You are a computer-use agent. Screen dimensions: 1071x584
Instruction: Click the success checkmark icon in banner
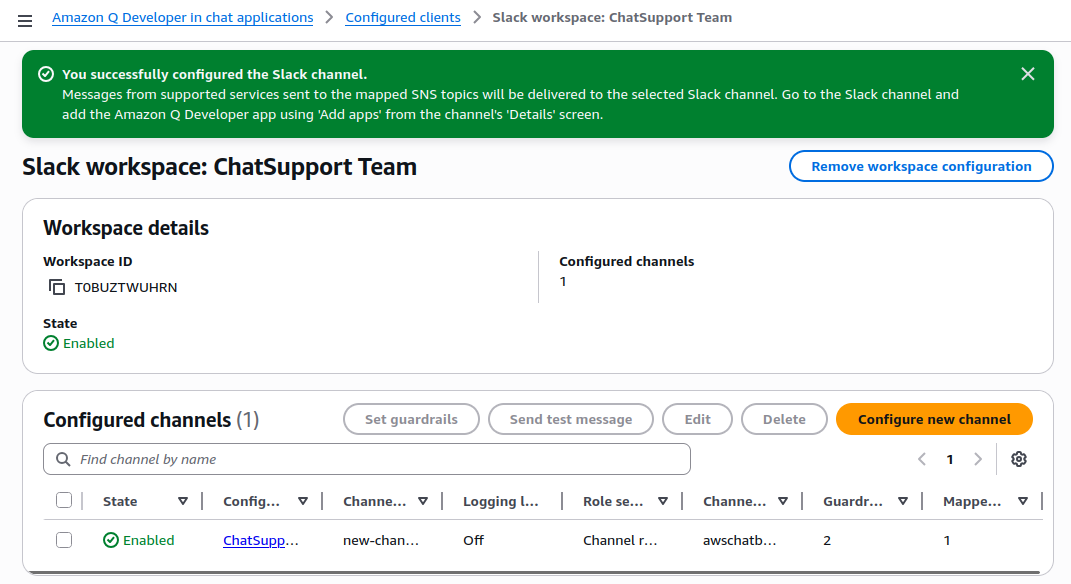[x=46, y=74]
